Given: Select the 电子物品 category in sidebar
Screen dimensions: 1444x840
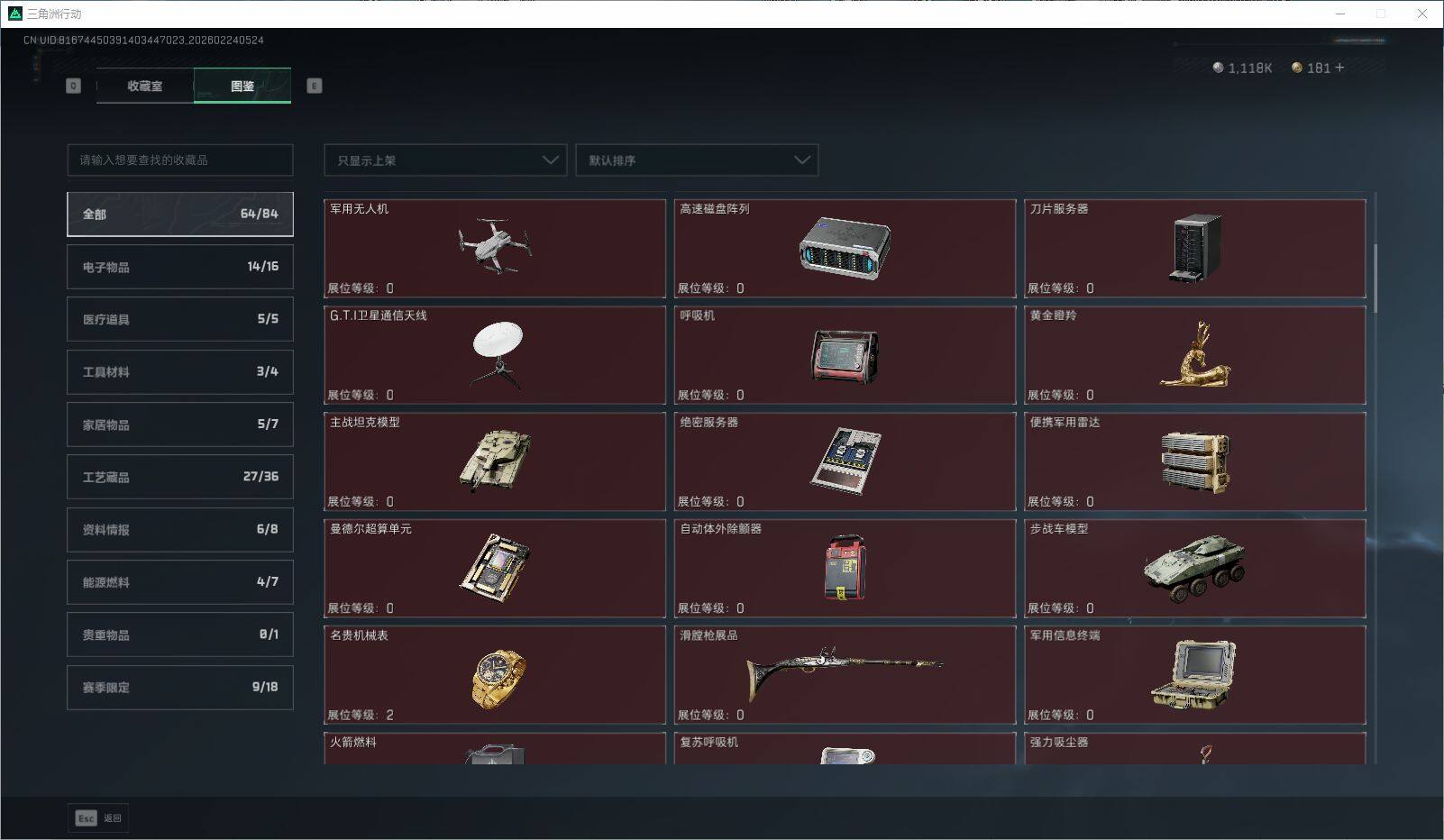Looking at the screenshot, I should (x=179, y=266).
